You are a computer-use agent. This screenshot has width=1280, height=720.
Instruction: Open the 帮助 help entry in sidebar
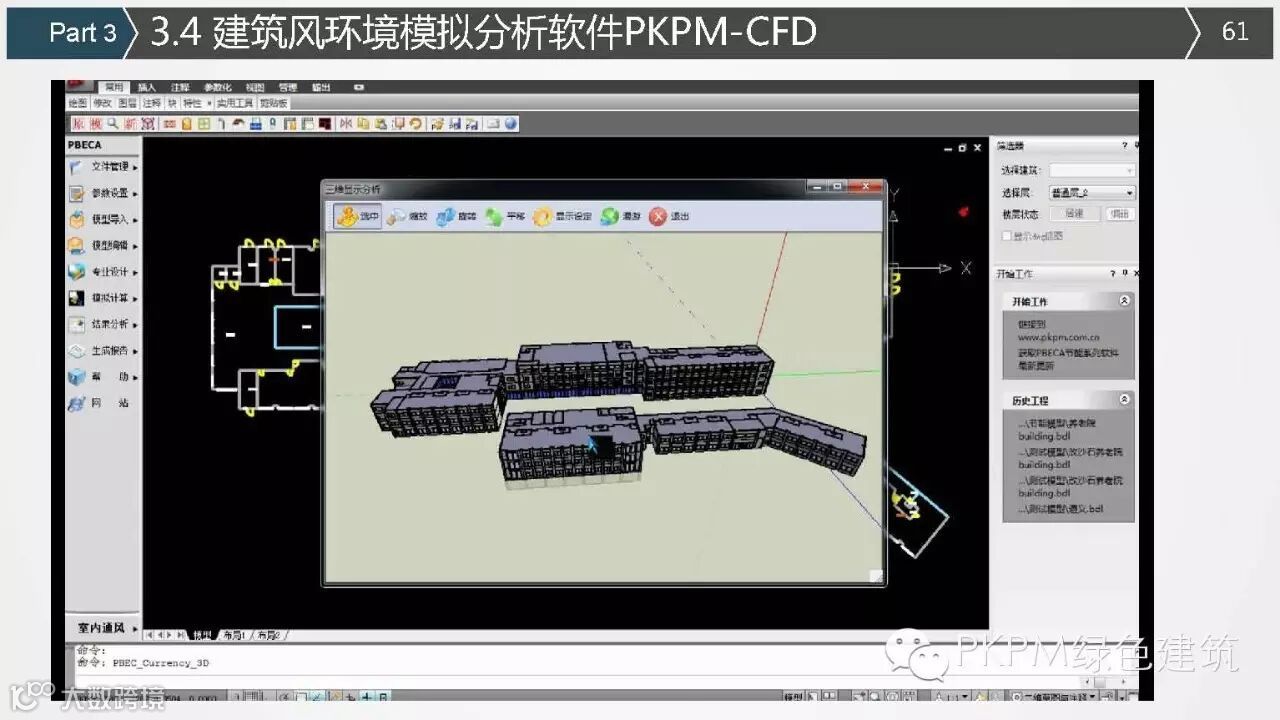pyautogui.click(x=102, y=377)
